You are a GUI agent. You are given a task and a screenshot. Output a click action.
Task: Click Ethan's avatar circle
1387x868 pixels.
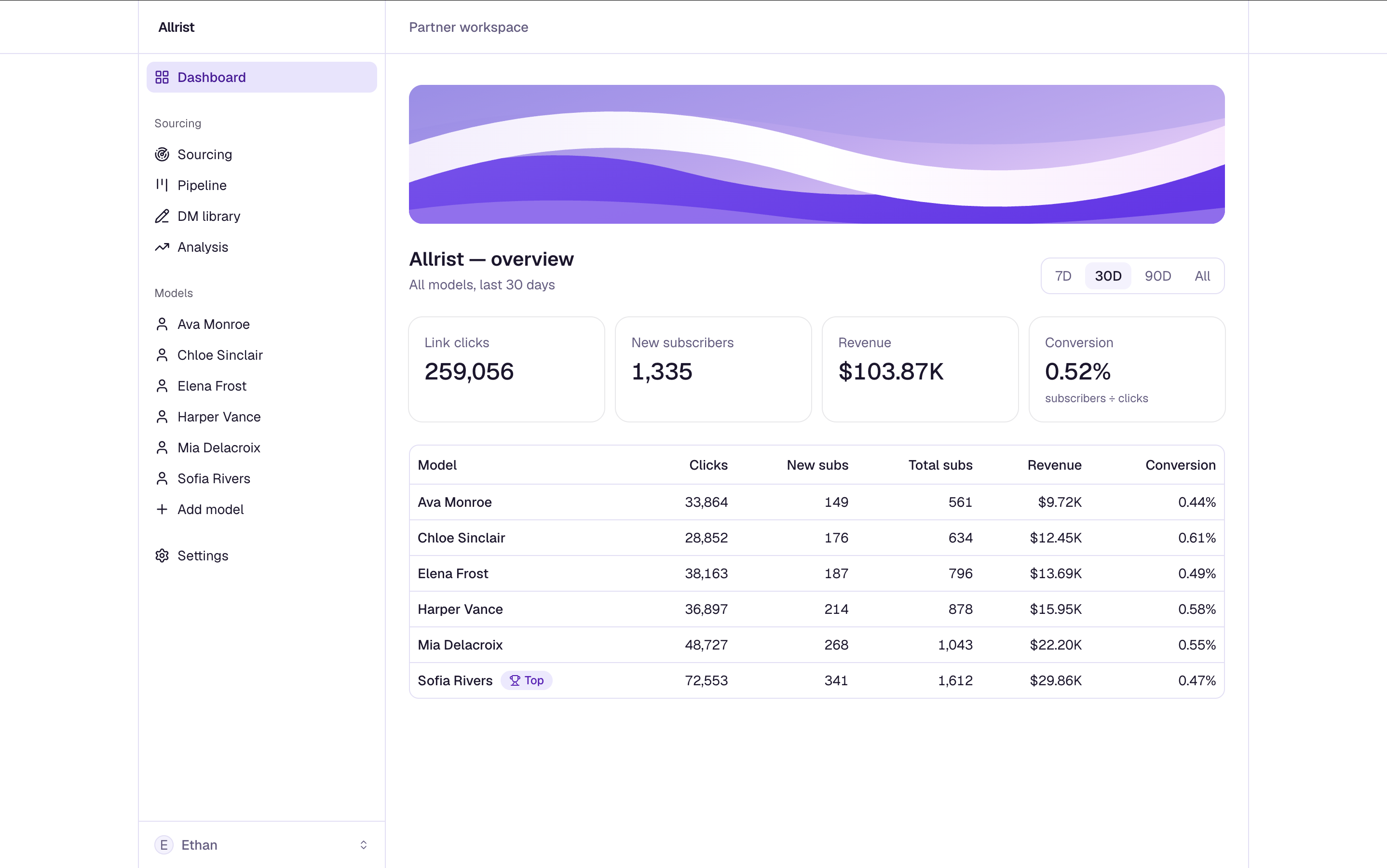[163, 845]
